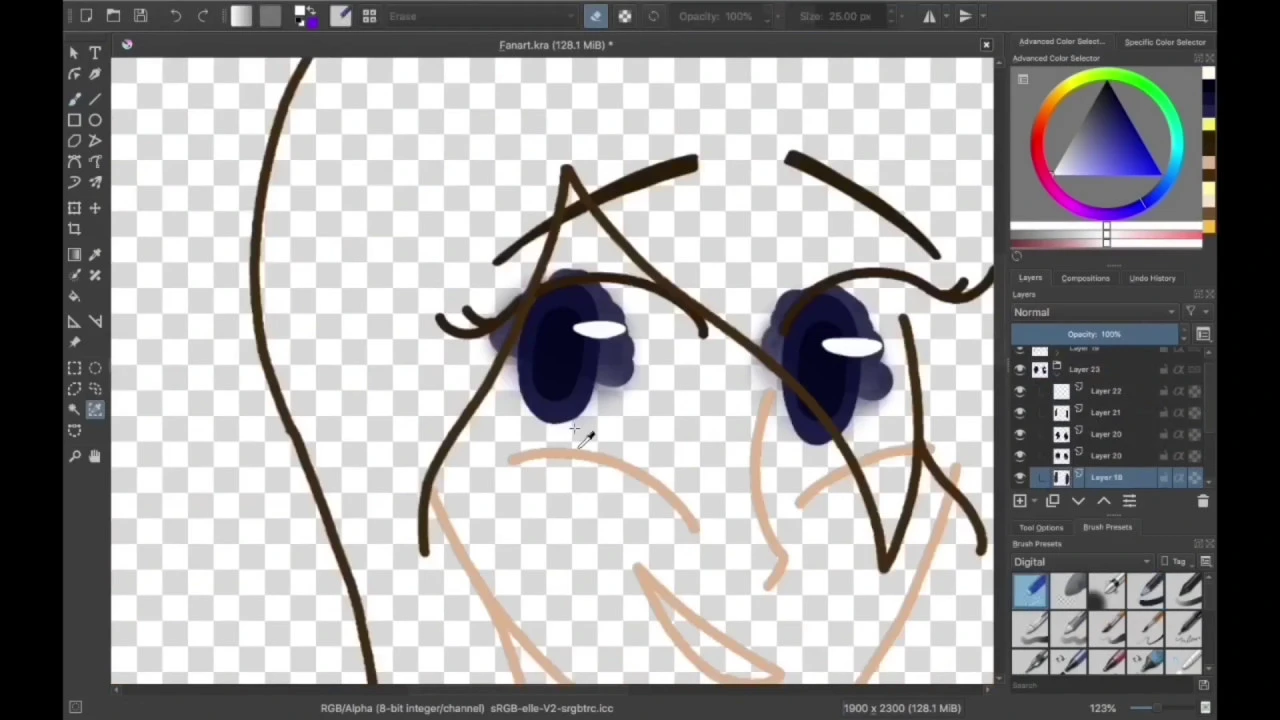Move the layer up with the up arrow
The image size is (1280, 720).
pyautogui.click(x=1104, y=501)
